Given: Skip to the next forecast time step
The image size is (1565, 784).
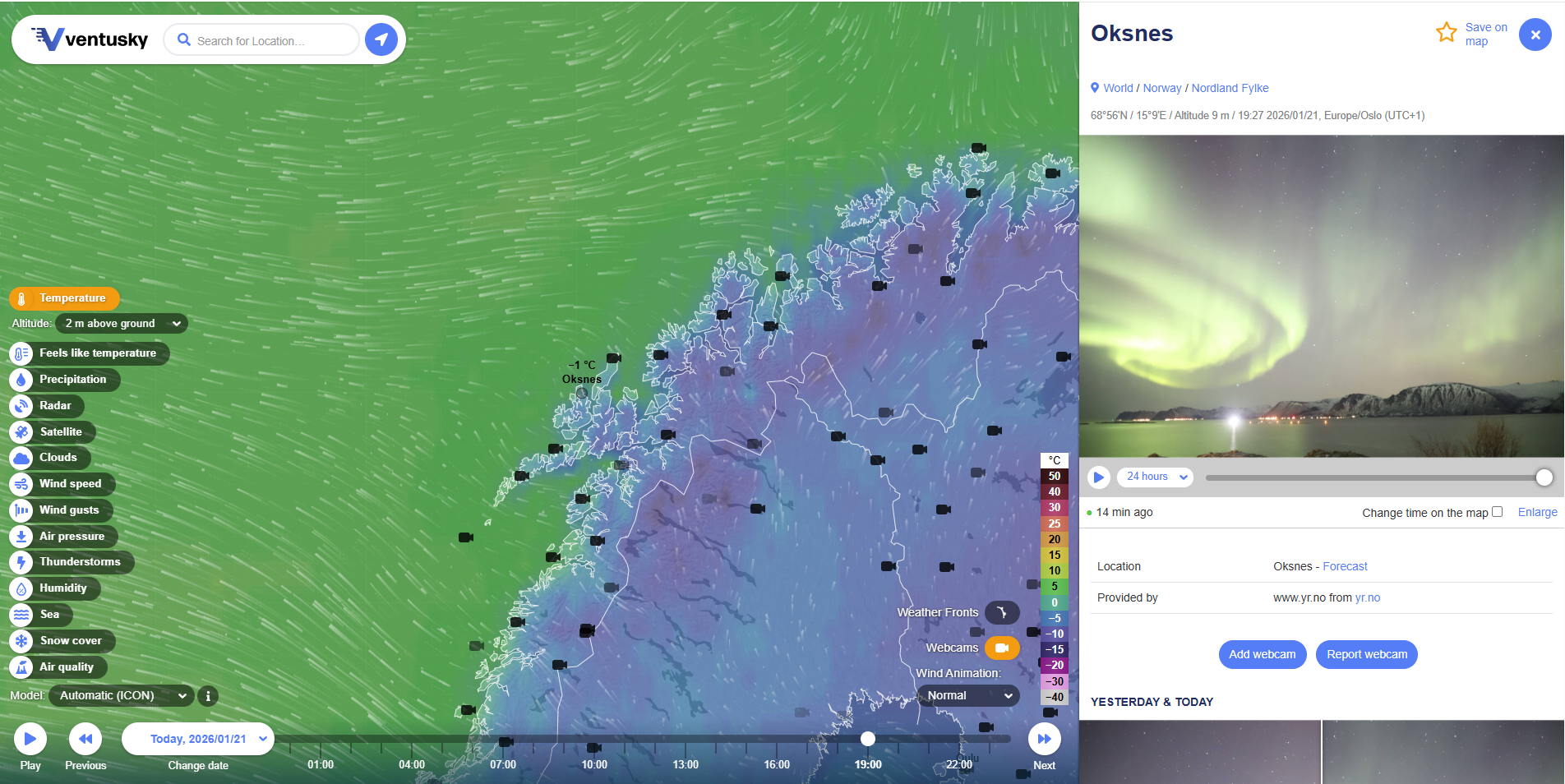Looking at the screenshot, I should tap(1044, 739).
